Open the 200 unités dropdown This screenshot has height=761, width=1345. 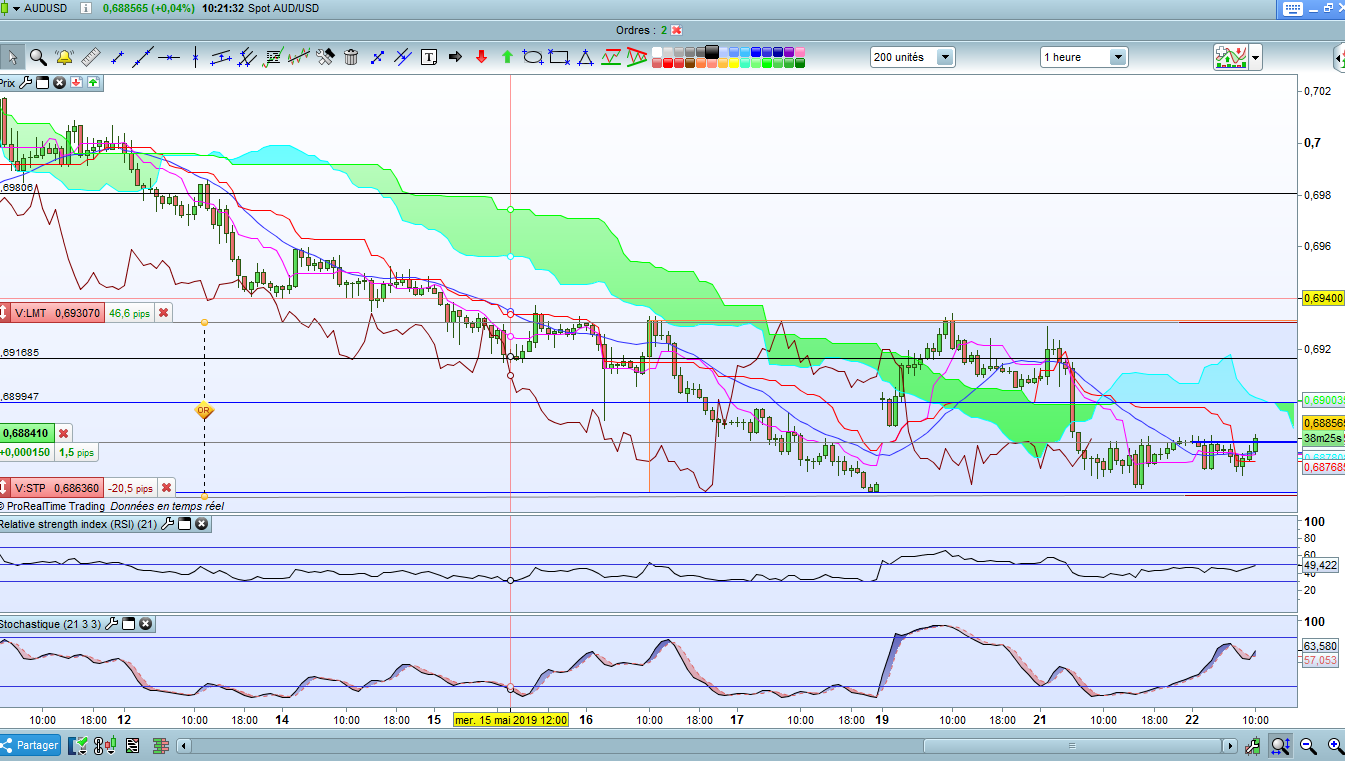[944, 57]
